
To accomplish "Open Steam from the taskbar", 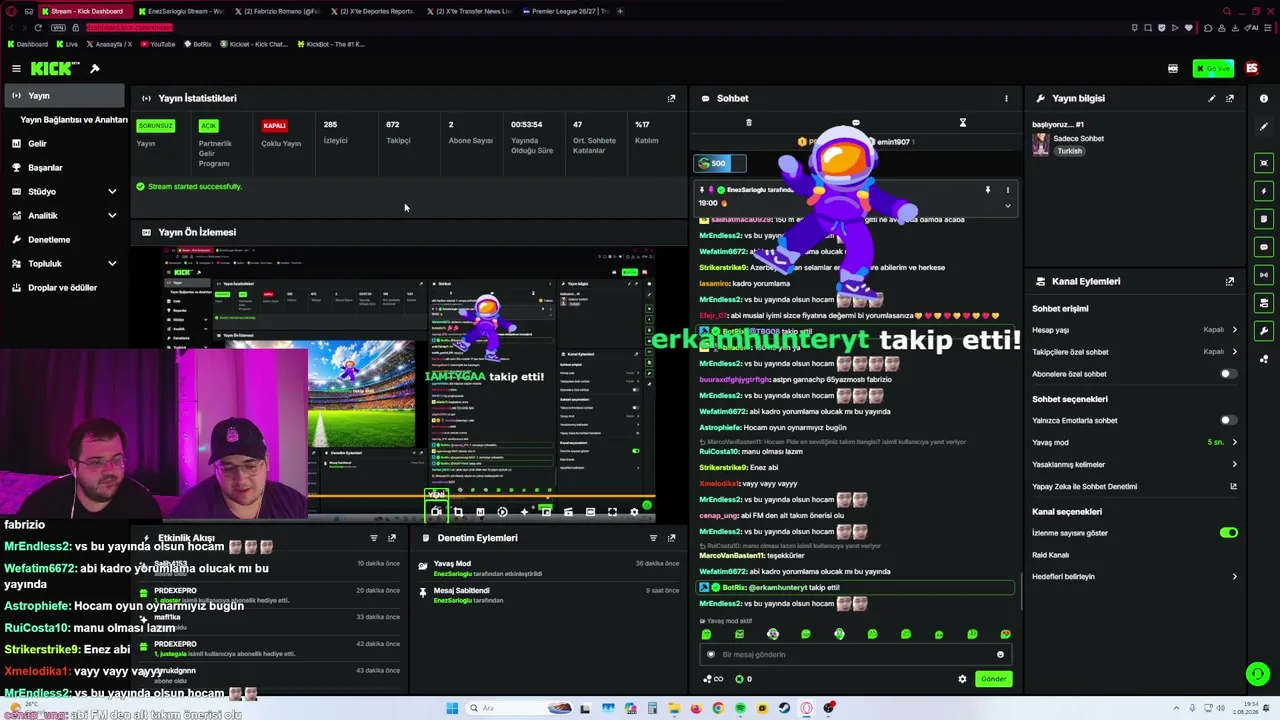I will tap(784, 708).
